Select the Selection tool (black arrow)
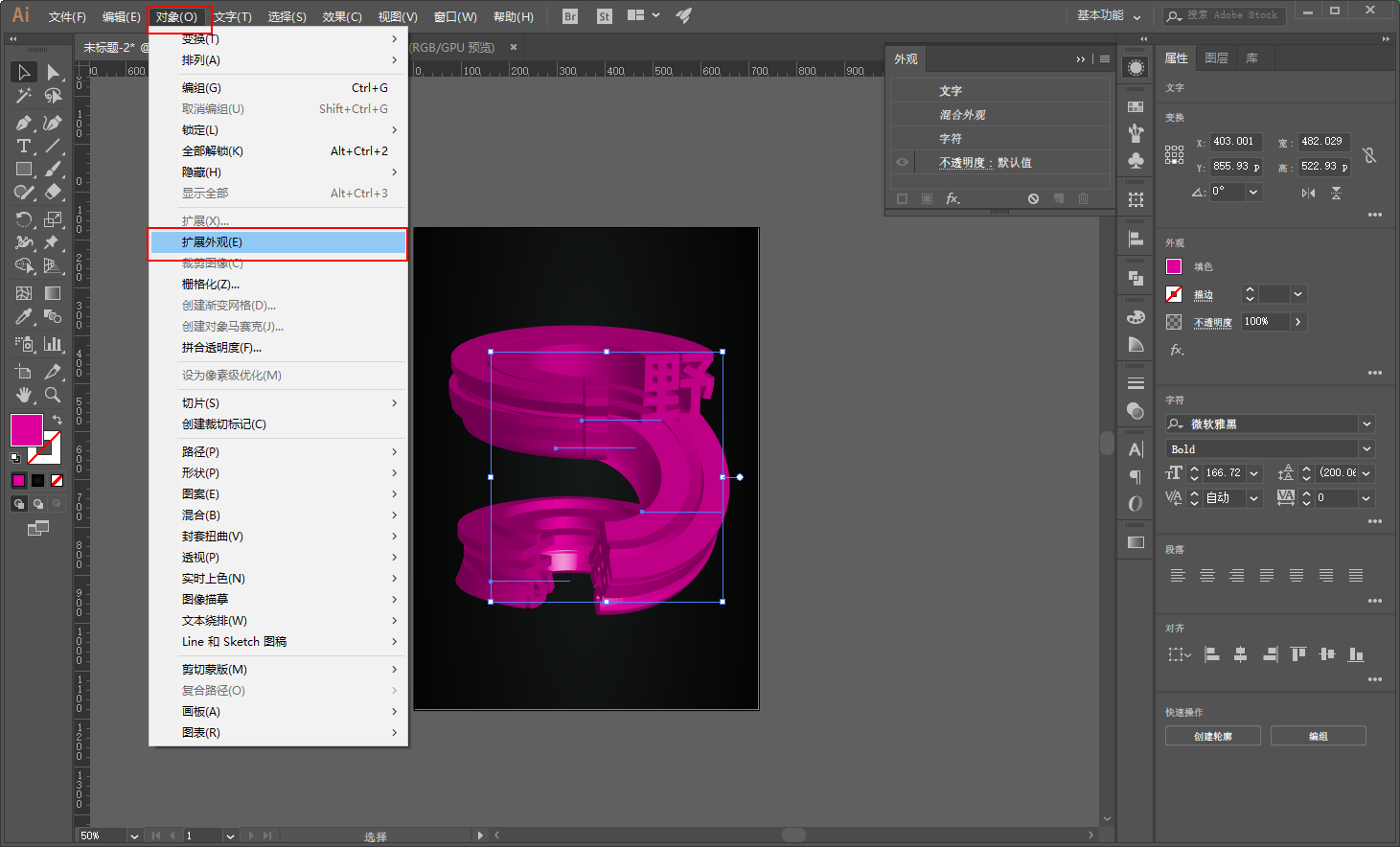1400x847 pixels. coord(24,72)
